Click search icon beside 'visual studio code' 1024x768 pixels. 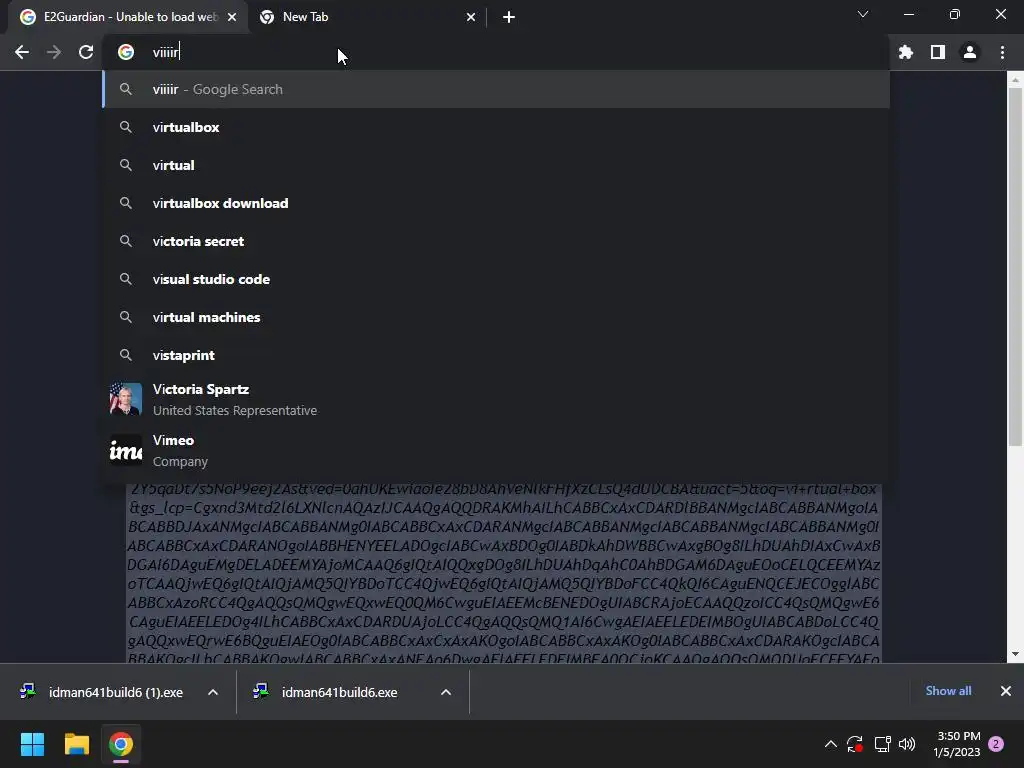click(x=126, y=279)
